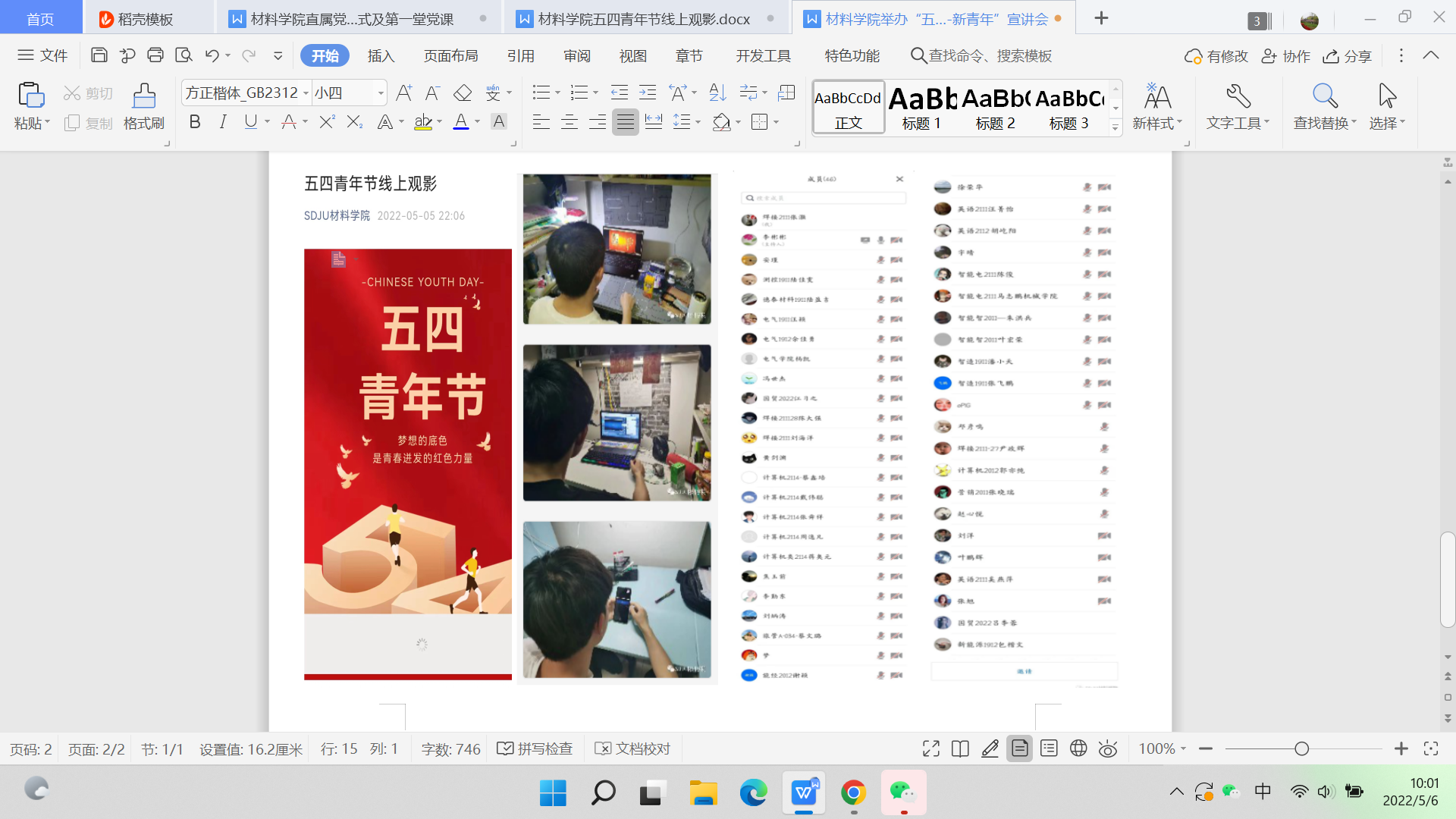The width and height of the screenshot is (1456, 819).
Task: Click the undo arrow icon
Action: coord(212,55)
